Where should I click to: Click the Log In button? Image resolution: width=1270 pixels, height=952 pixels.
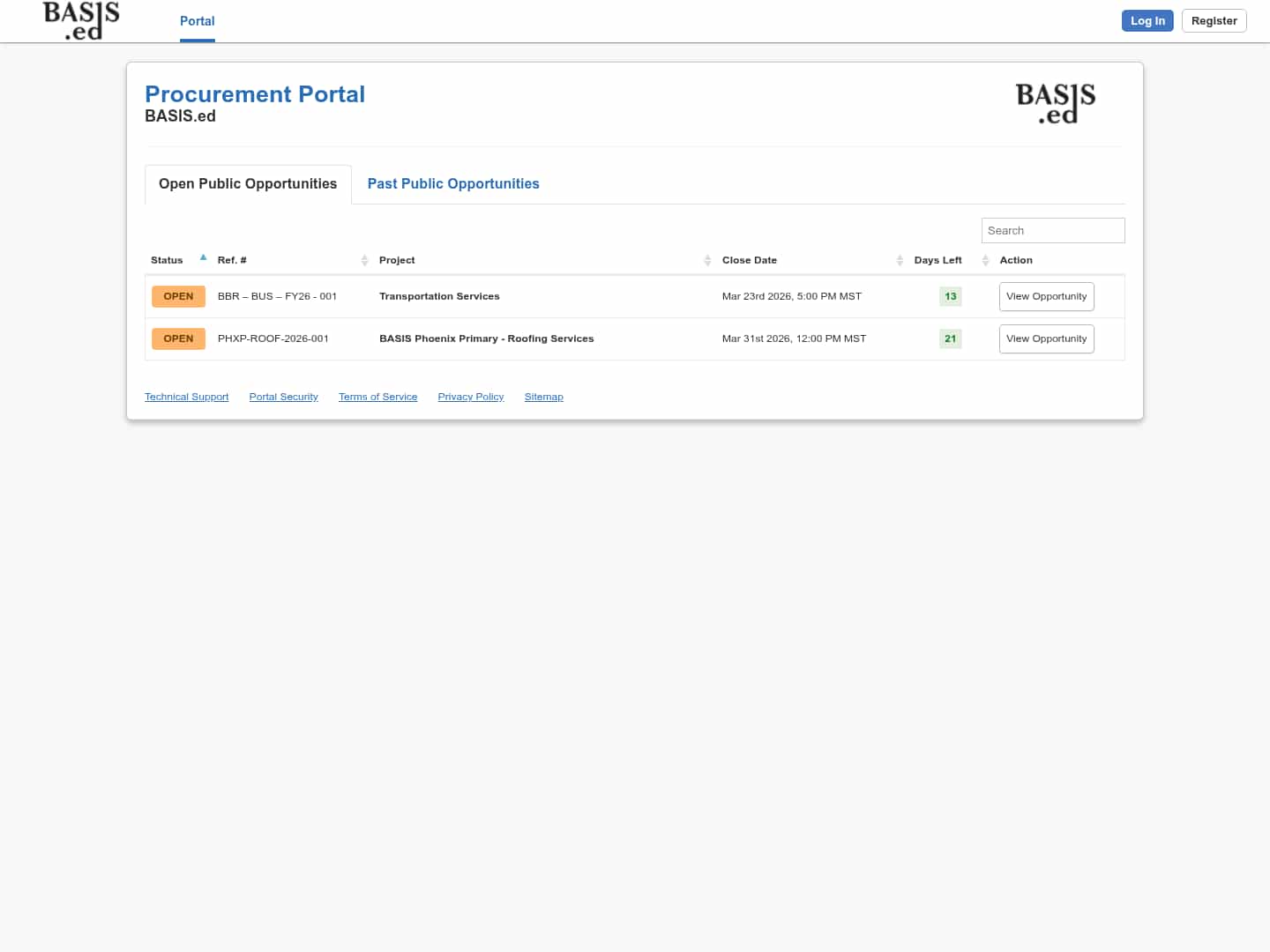click(1147, 20)
